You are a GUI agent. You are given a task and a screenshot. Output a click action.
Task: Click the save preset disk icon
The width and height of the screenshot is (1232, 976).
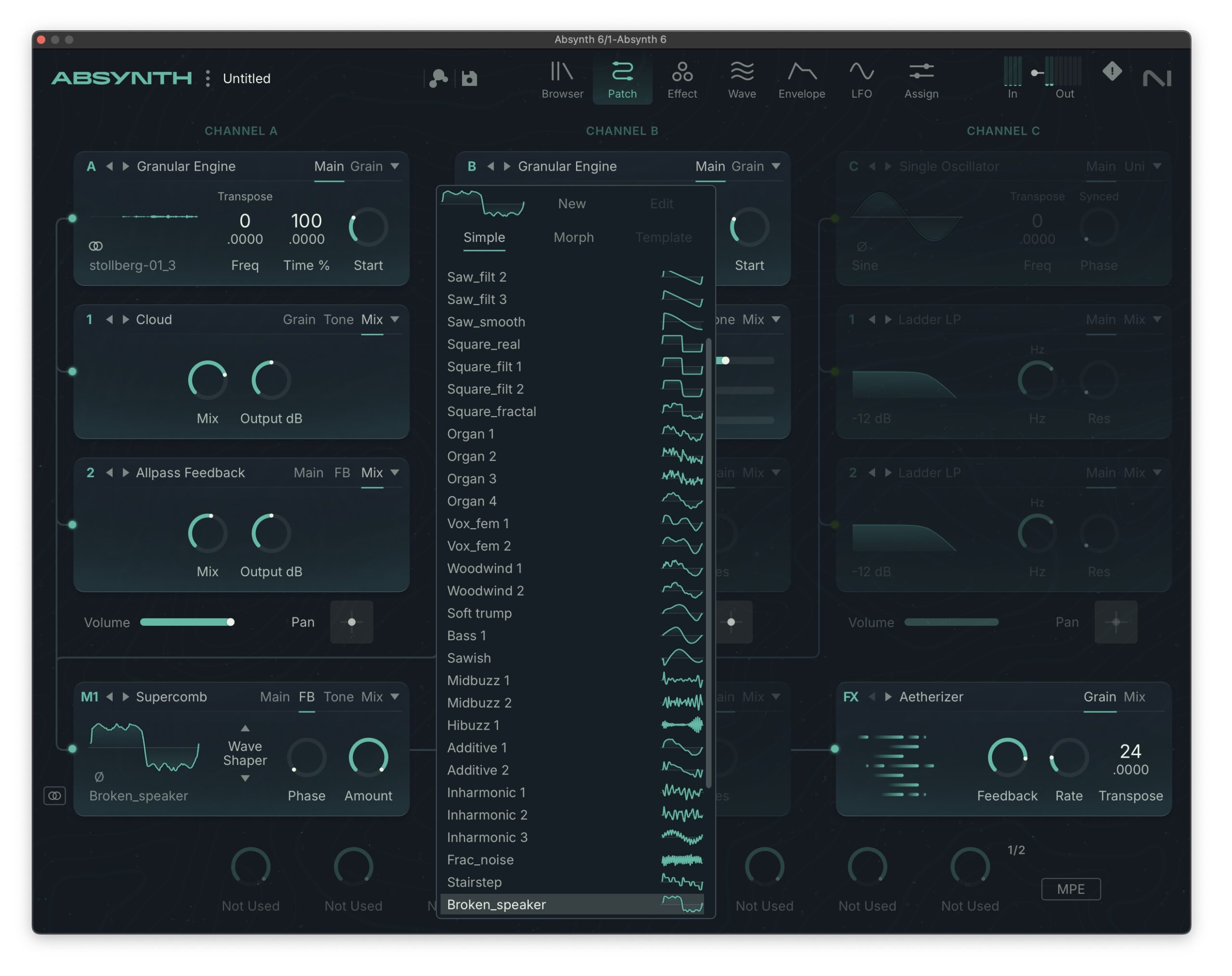click(x=469, y=78)
